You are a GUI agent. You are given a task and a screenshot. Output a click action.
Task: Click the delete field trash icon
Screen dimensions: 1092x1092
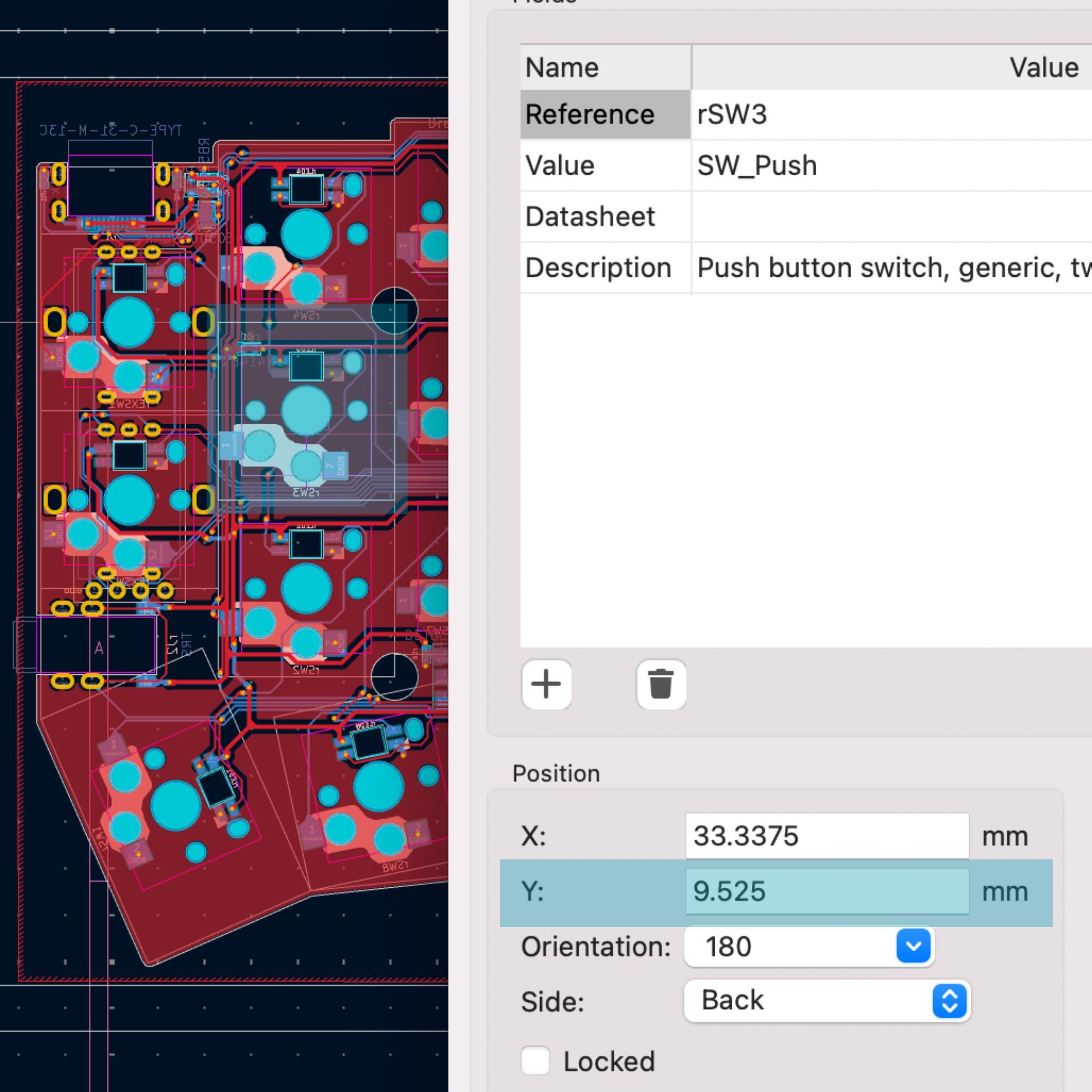click(x=660, y=684)
